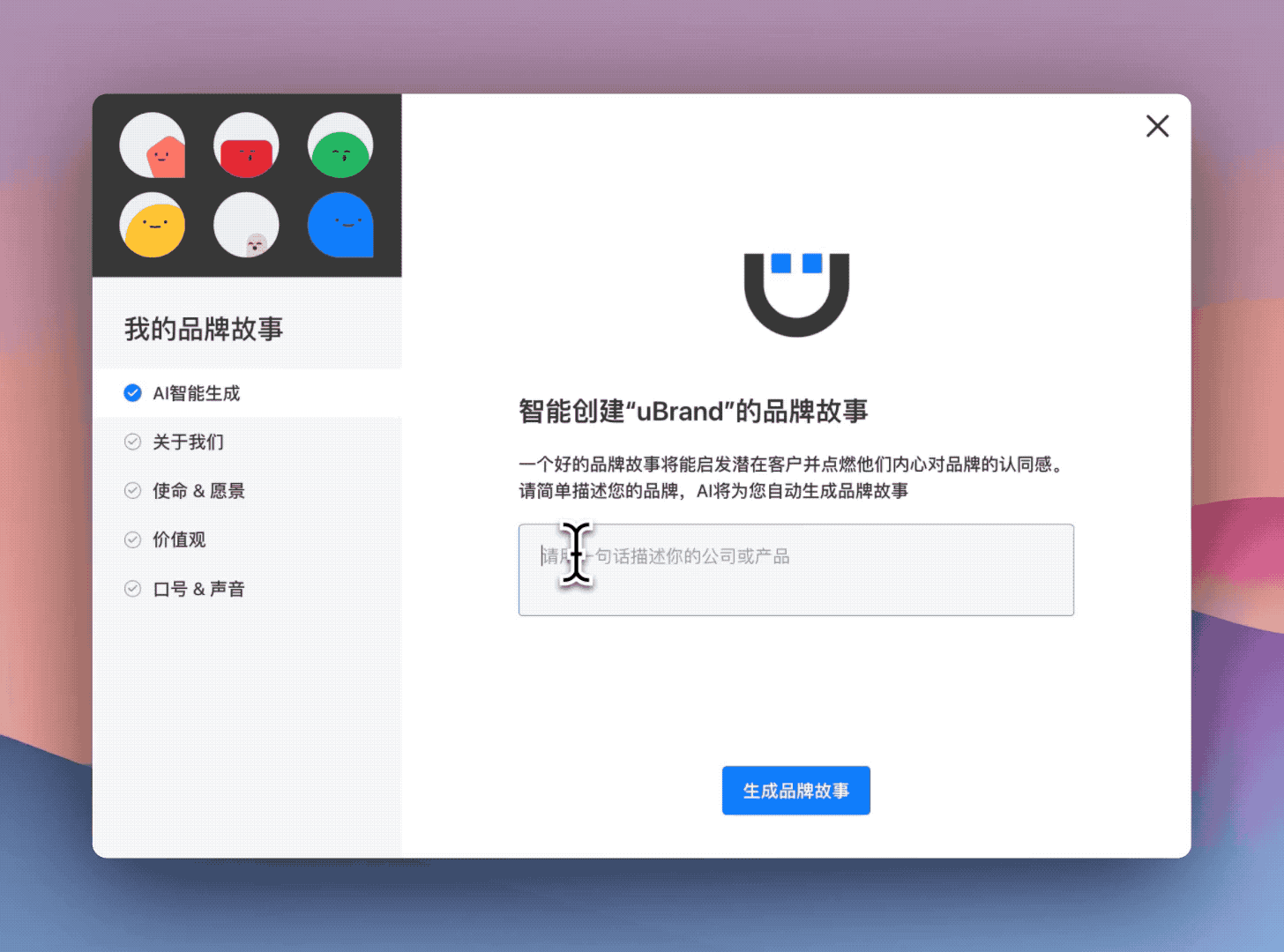Select the yellow smiling mascot avatar
Screen dimensions: 1284x952
pos(153,225)
